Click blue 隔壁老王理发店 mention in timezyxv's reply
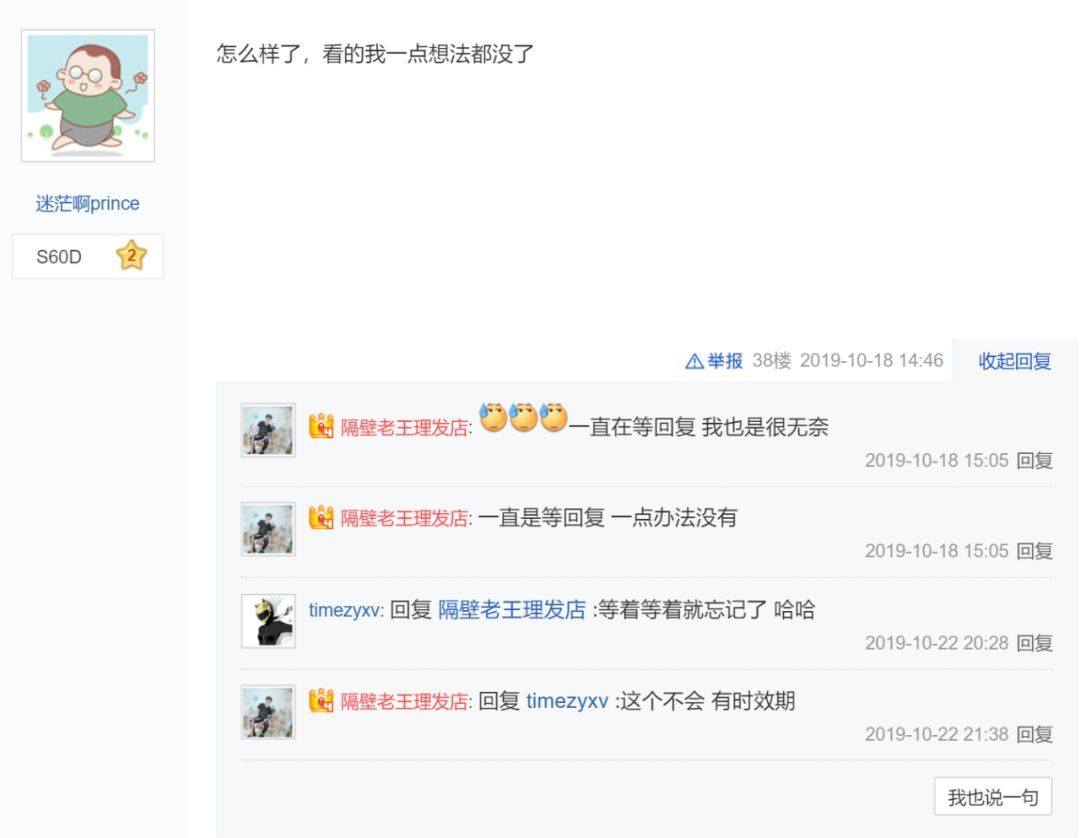 pos(512,610)
